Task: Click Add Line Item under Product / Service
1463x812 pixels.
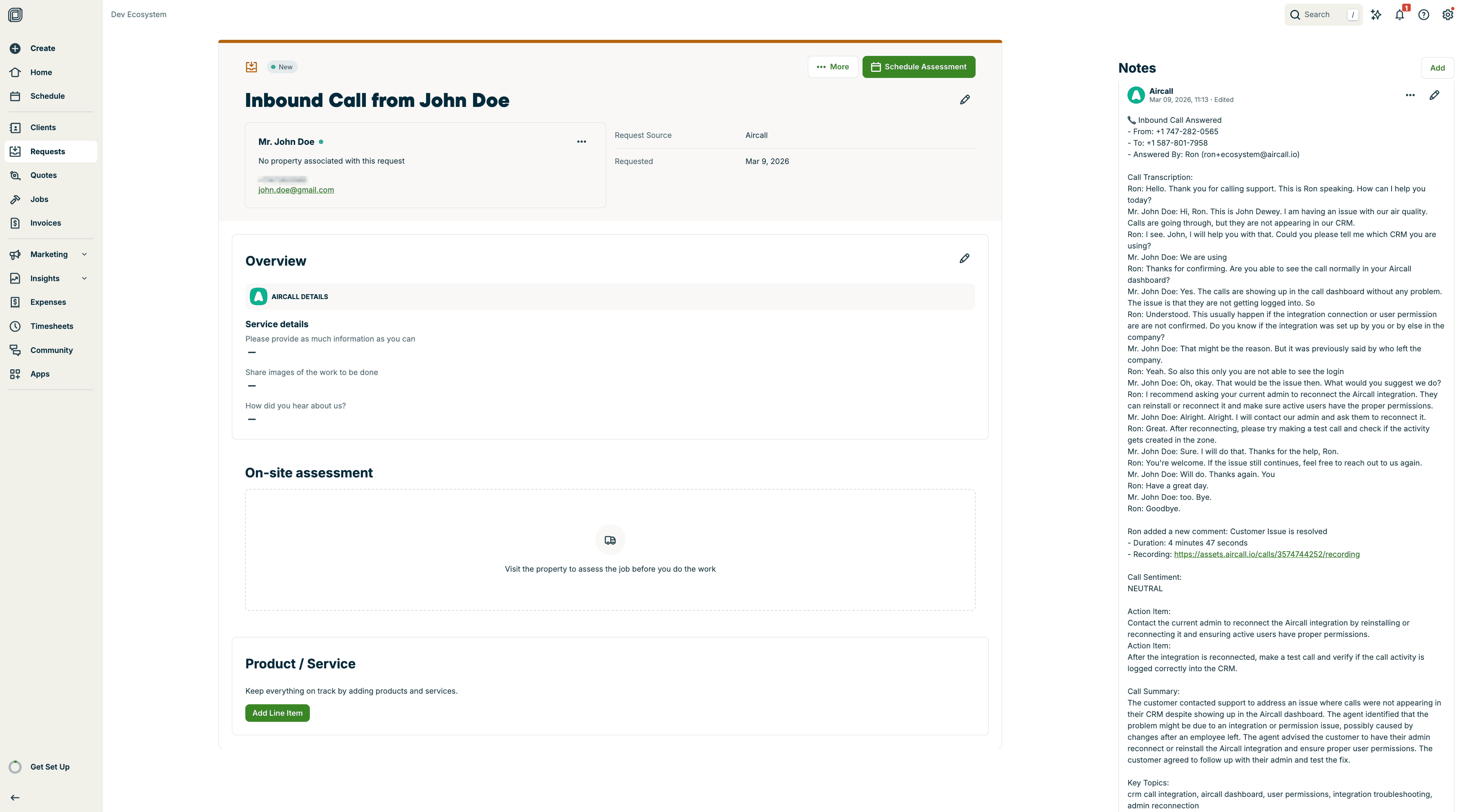Action: [x=277, y=712]
